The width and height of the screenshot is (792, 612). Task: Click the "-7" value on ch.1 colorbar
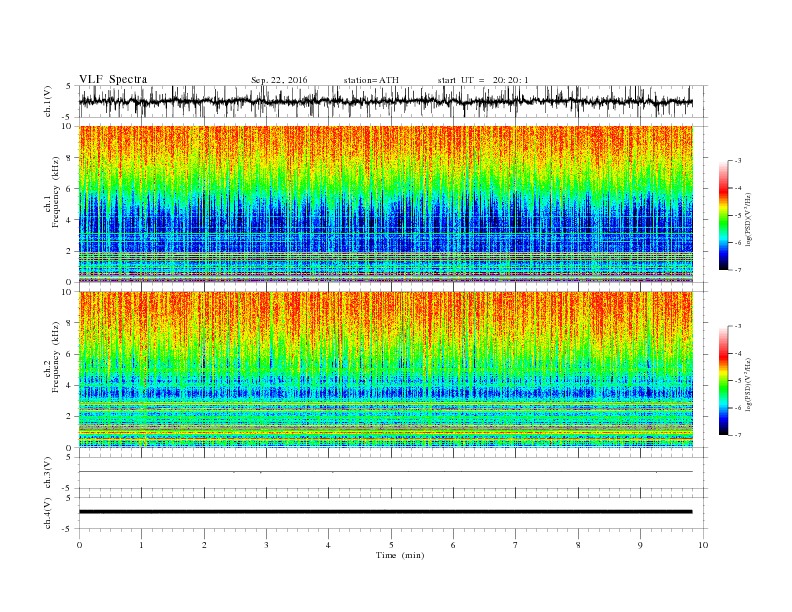[737, 270]
